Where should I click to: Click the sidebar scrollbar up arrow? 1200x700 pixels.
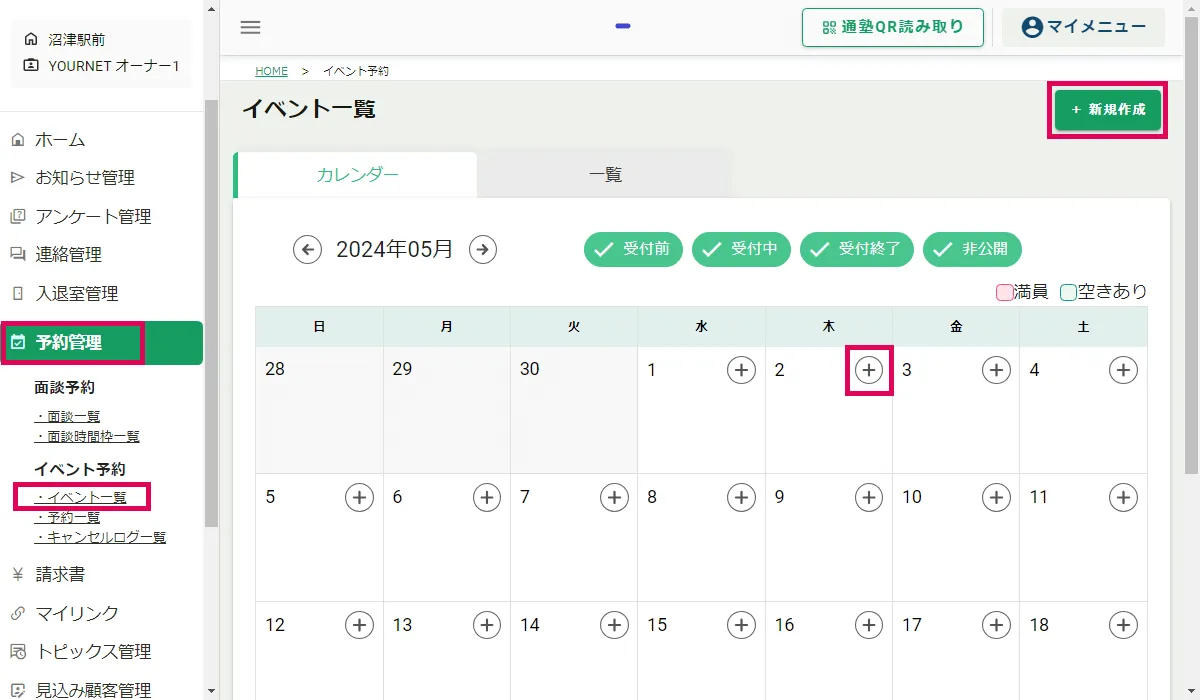click(210, 8)
